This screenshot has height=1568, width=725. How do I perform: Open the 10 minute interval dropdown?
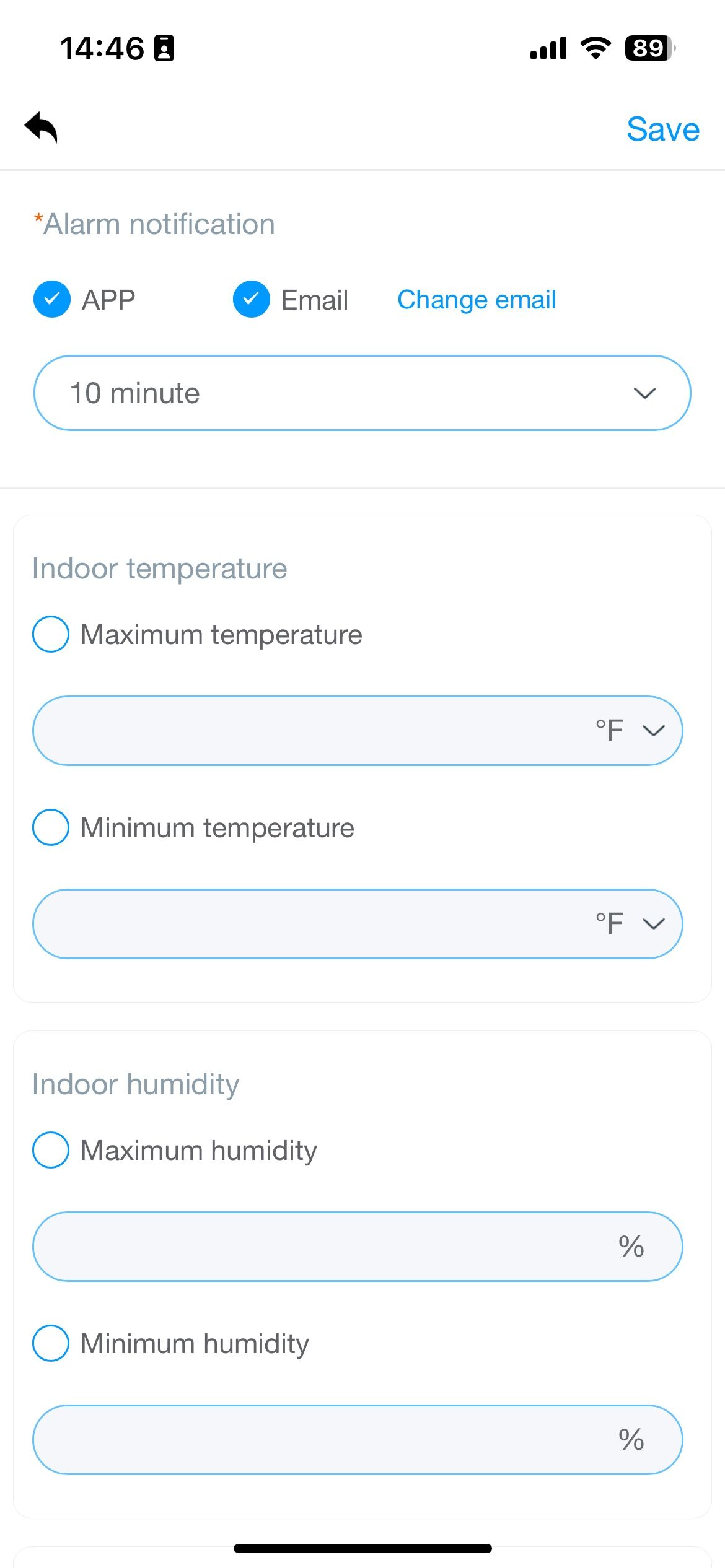click(362, 393)
